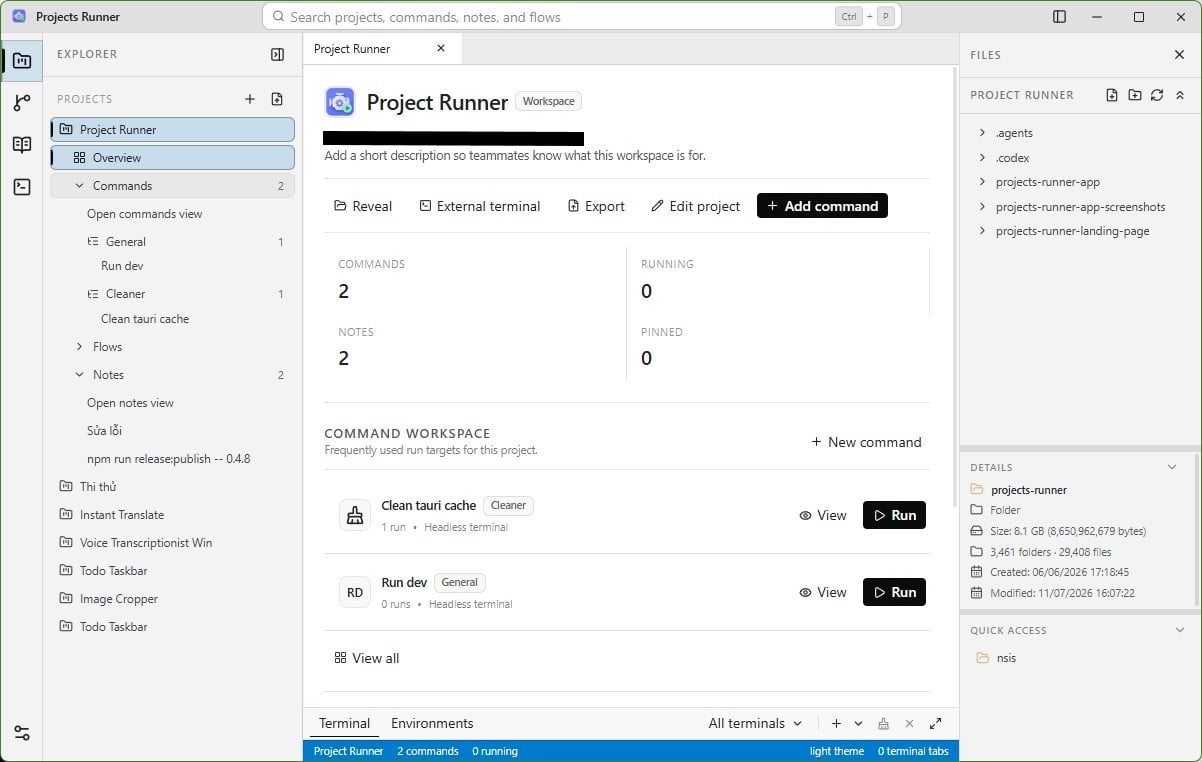
Task: Focus the search projects input field
Action: tap(582, 17)
